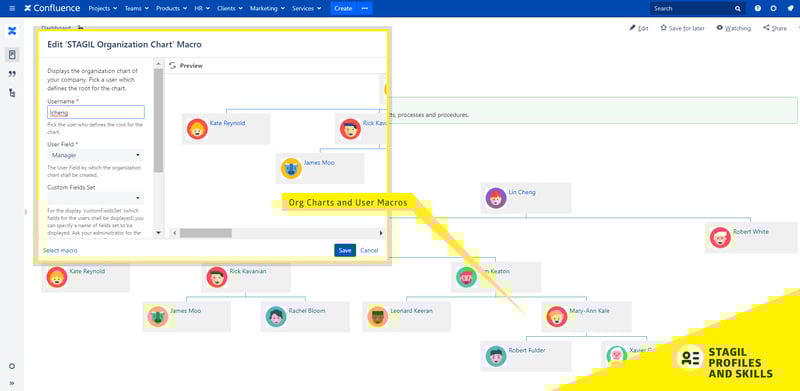Click the search magnifier icon
800x391 pixels.
click(738, 9)
